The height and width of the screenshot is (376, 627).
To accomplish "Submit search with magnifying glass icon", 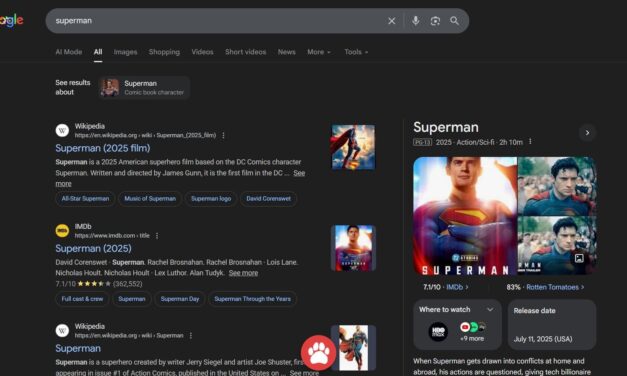I will point(455,21).
